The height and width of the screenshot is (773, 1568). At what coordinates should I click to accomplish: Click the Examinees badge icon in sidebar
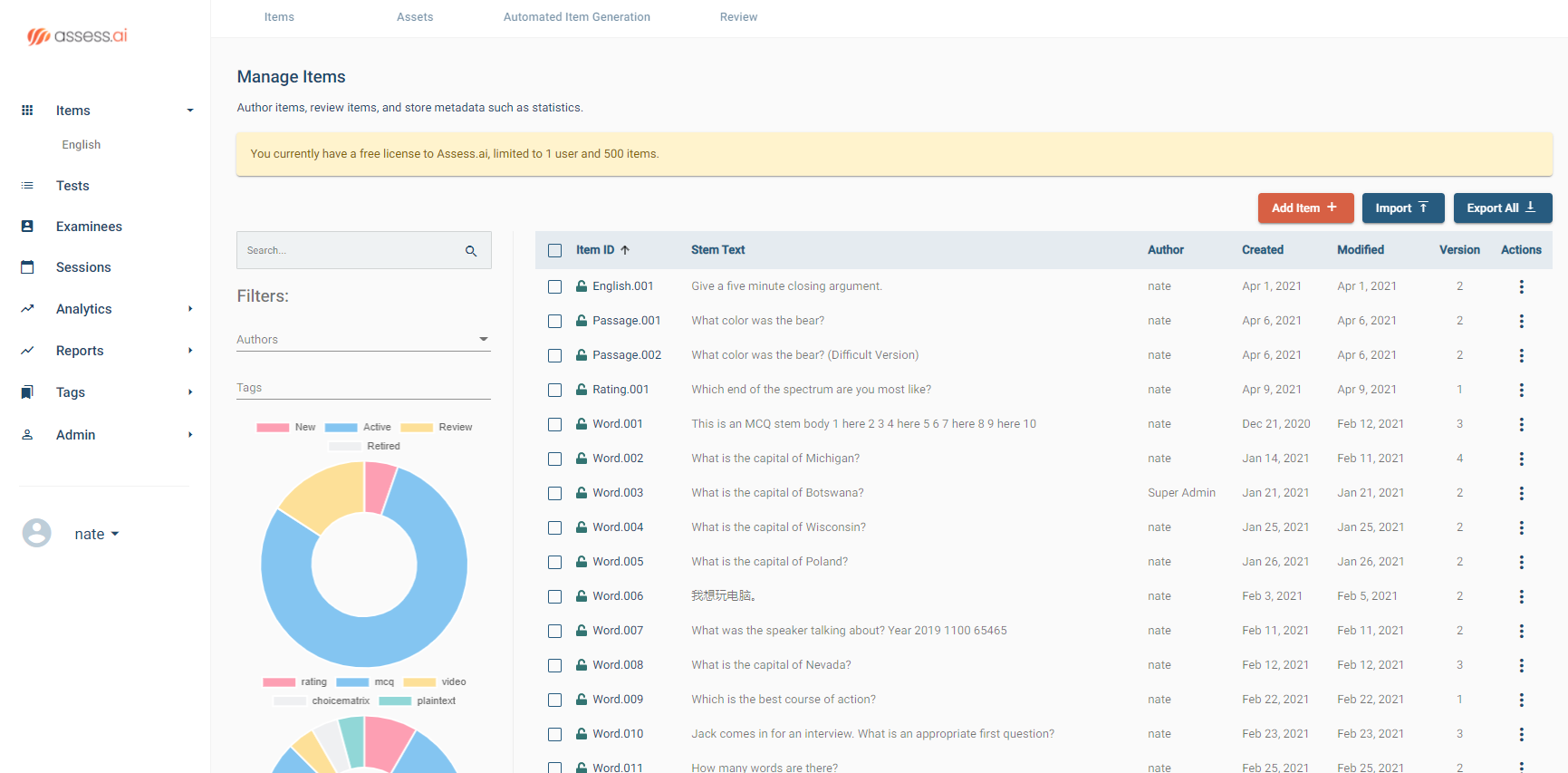[x=27, y=227]
